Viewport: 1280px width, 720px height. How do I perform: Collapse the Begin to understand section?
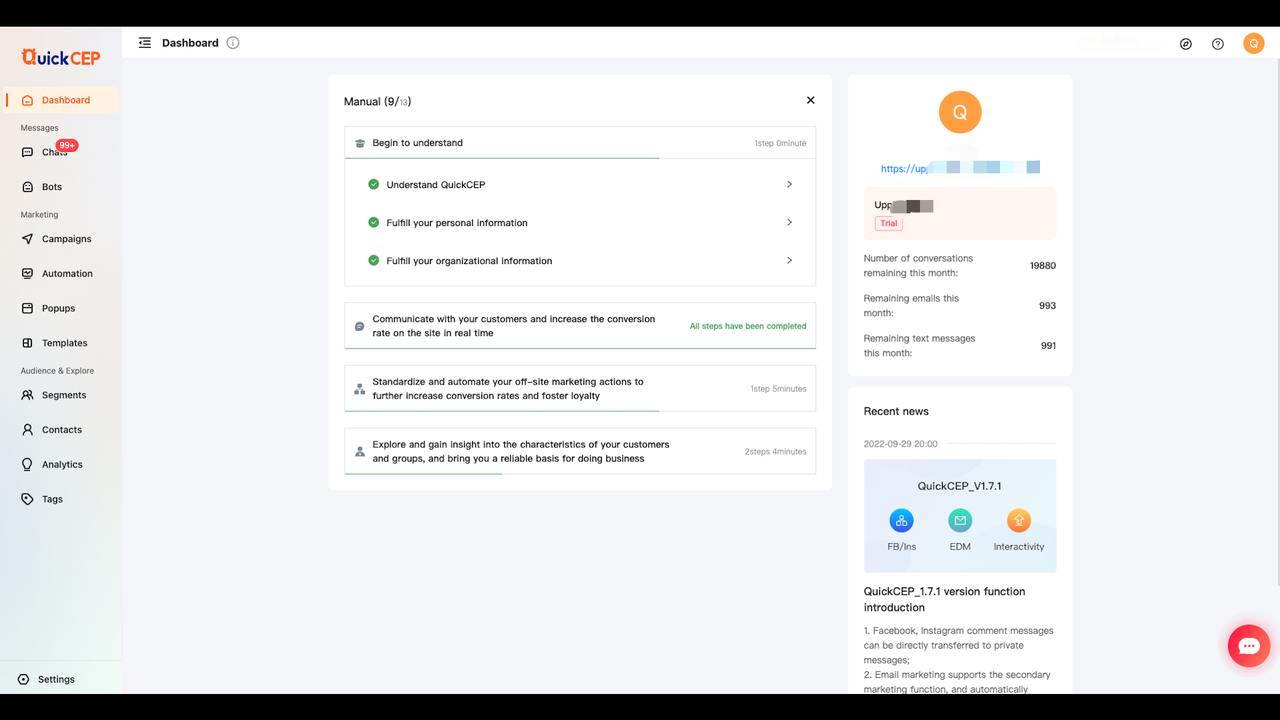click(x=580, y=143)
